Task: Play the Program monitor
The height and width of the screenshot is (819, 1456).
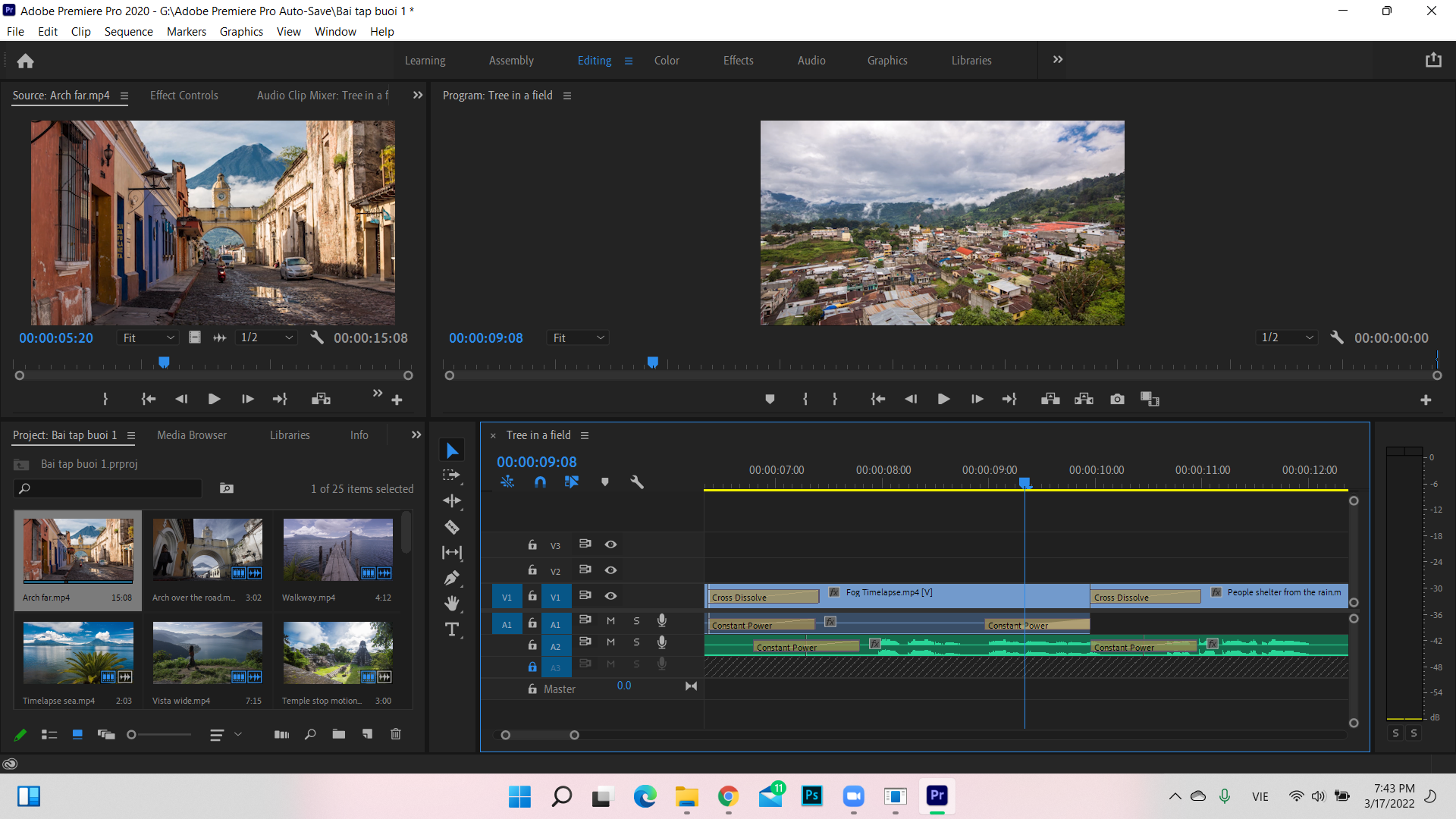Action: [x=943, y=399]
